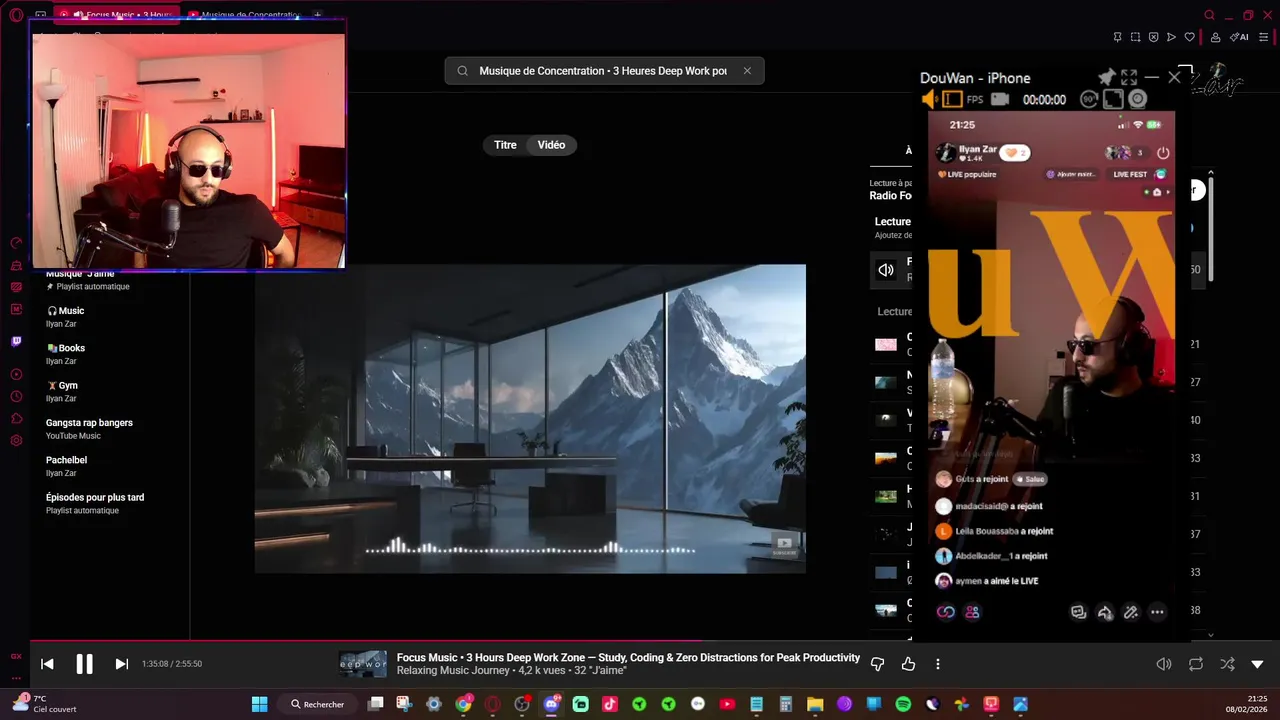Toggle shuffle in the player bar
The width and height of the screenshot is (1280, 720).
(1227, 664)
